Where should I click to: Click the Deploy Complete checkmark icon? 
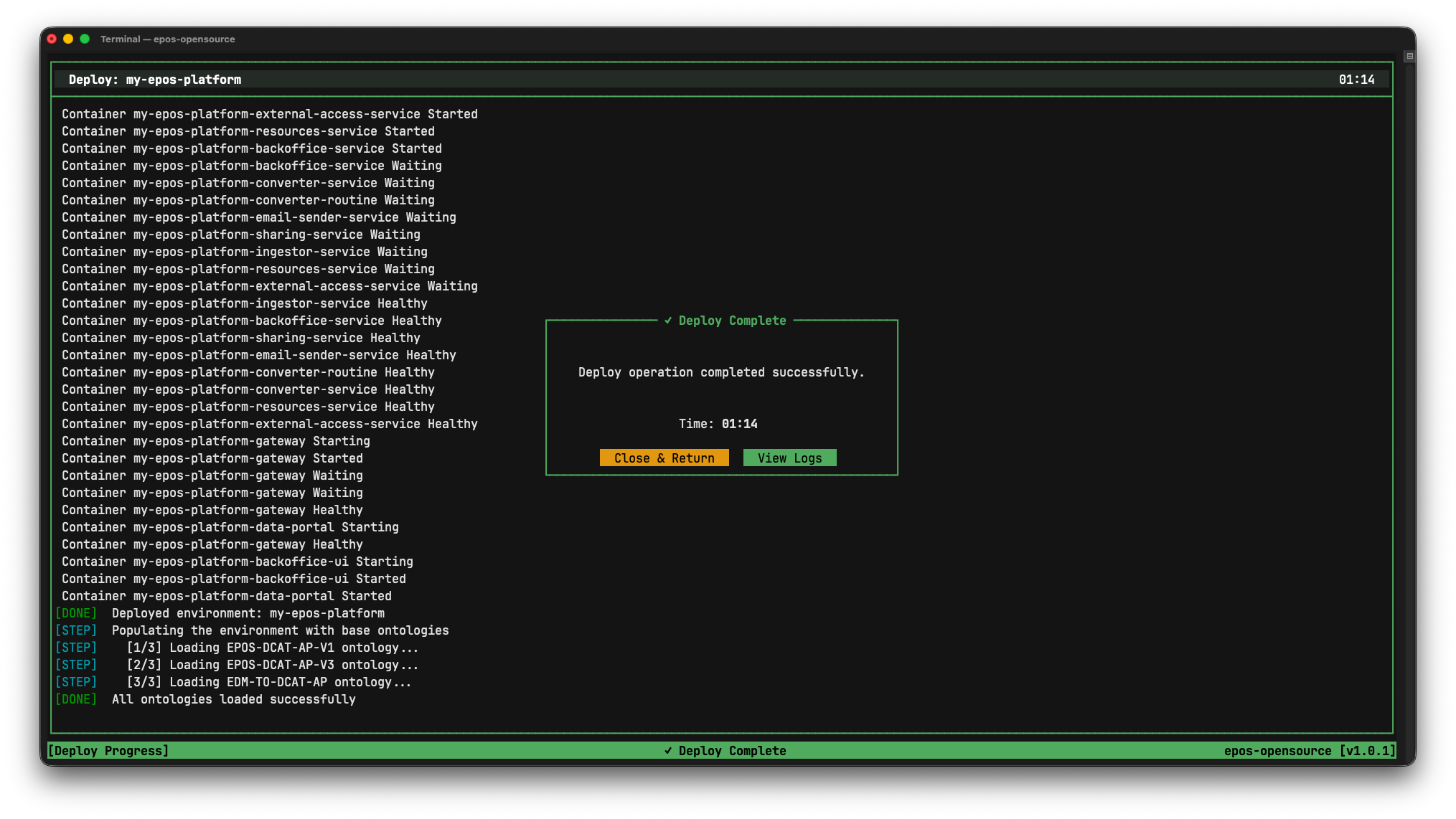pyautogui.click(x=669, y=321)
